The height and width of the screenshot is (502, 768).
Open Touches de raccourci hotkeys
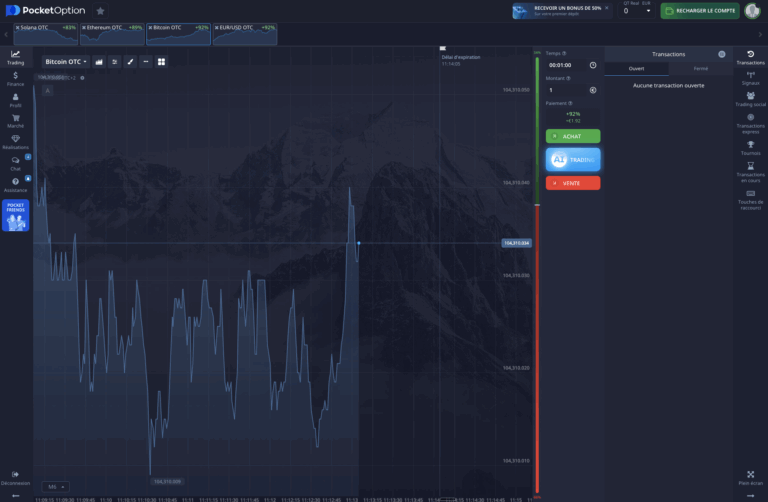coord(750,200)
